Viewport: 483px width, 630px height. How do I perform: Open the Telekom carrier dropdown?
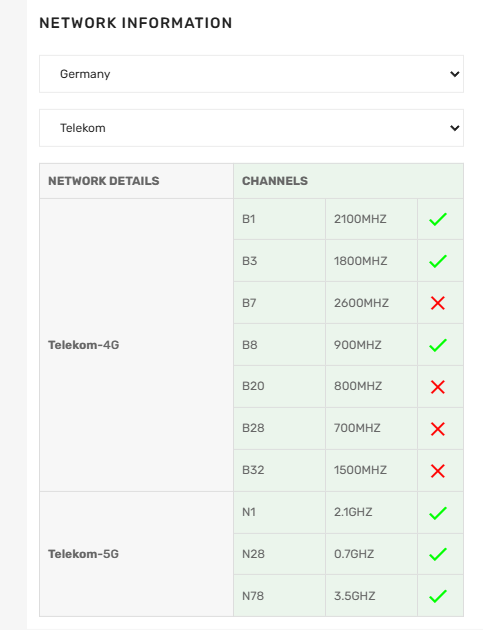tap(251, 128)
